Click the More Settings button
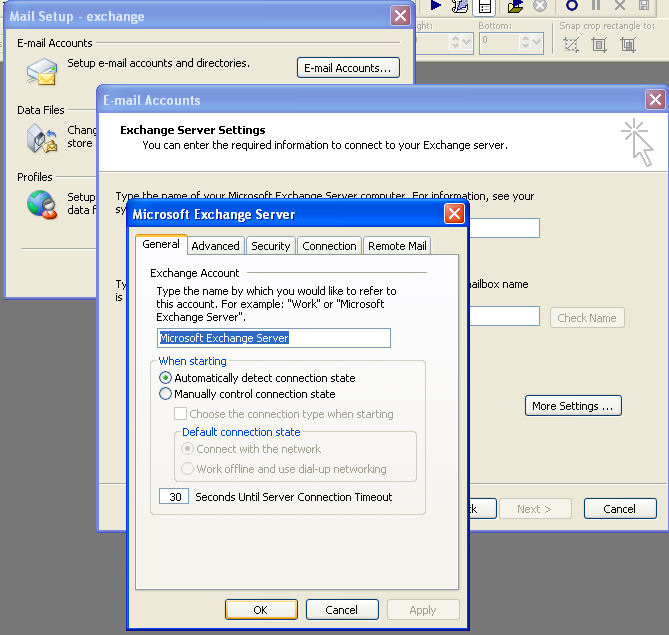Image resolution: width=669 pixels, height=635 pixels. (573, 406)
